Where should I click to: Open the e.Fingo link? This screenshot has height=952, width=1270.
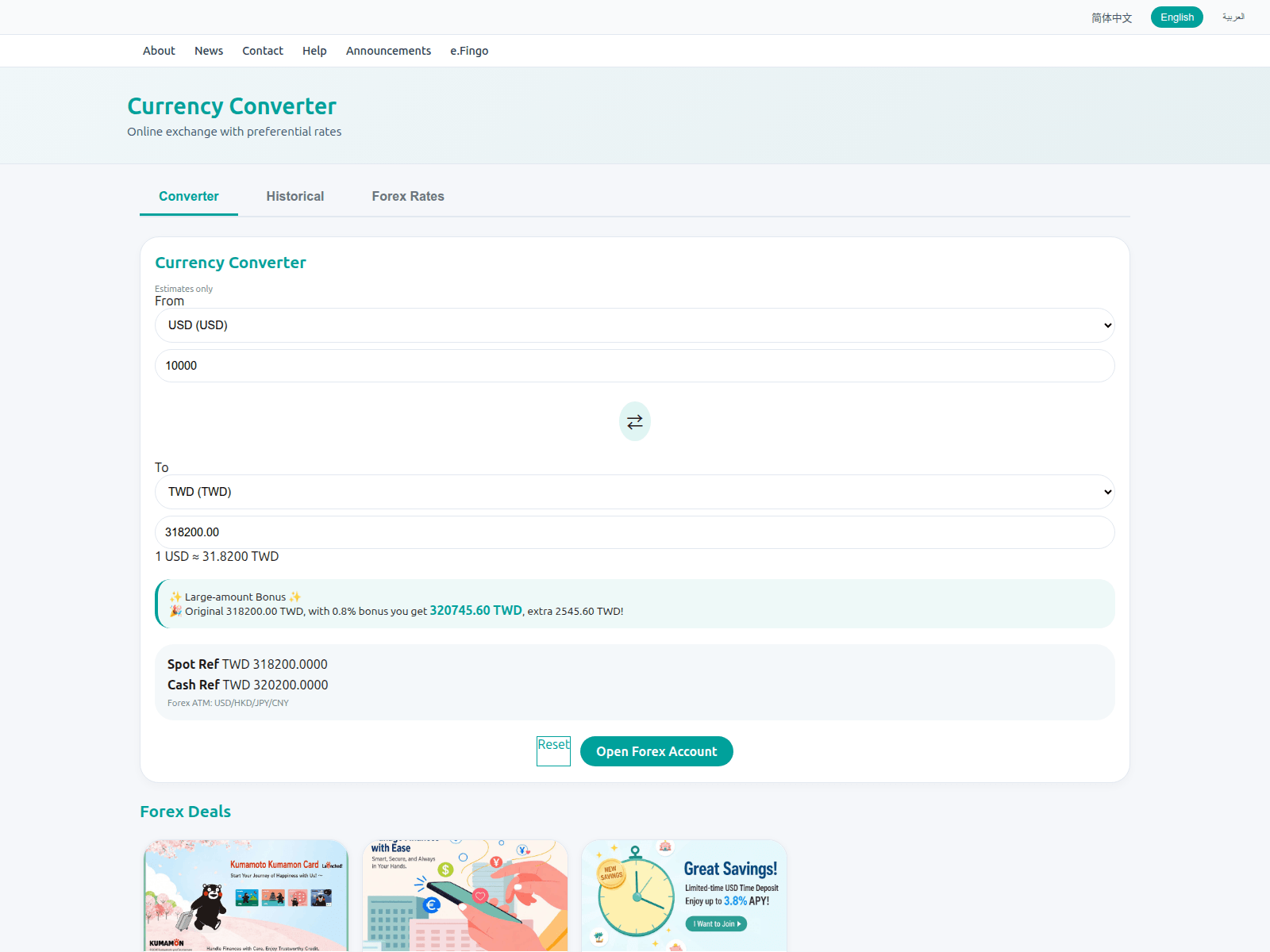click(x=469, y=51)
